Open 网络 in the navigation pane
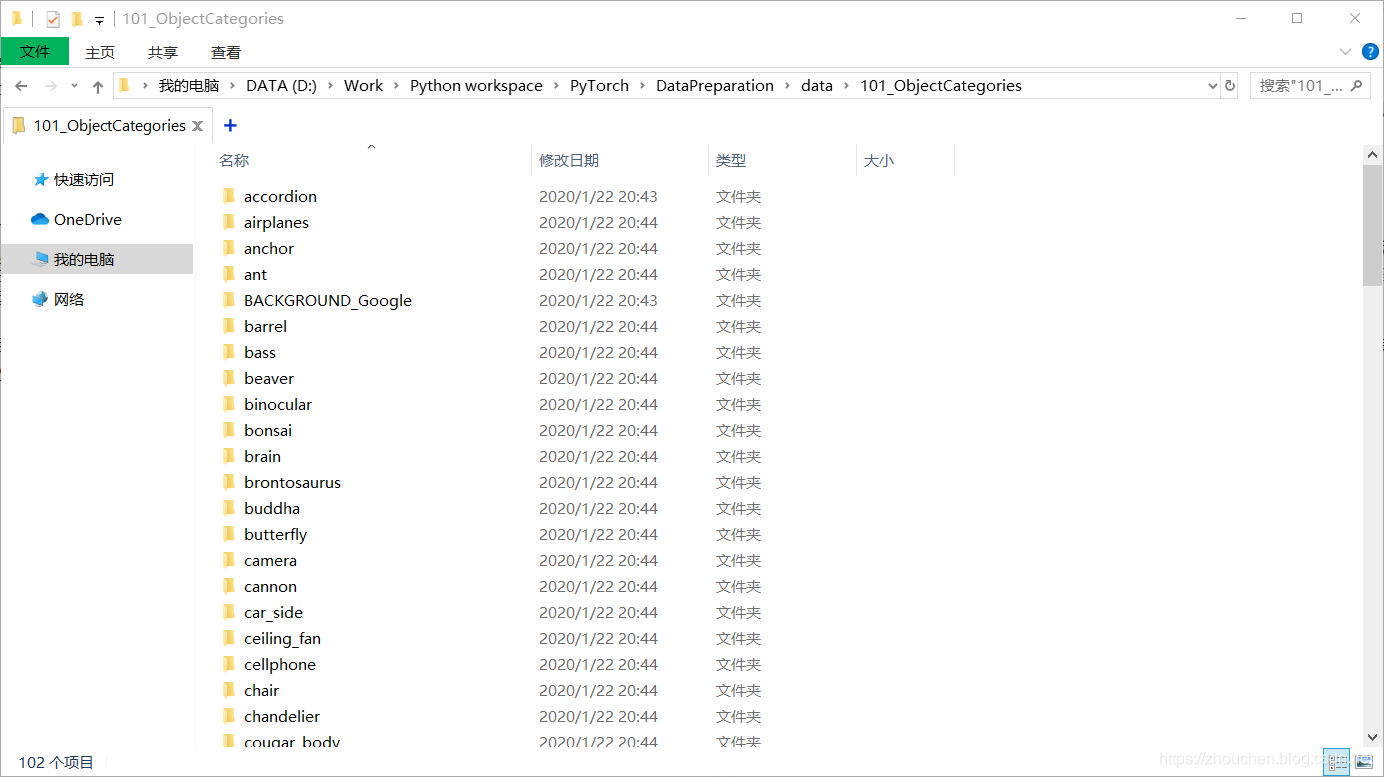 pyautogui.click(x=69, y=299)
